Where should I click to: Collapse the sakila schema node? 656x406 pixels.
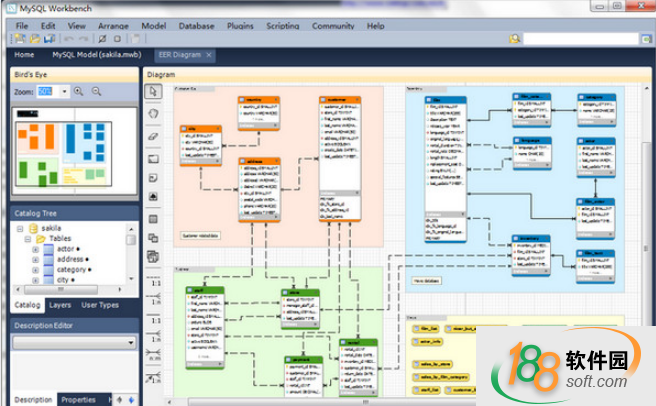click(x=20, y=228)
